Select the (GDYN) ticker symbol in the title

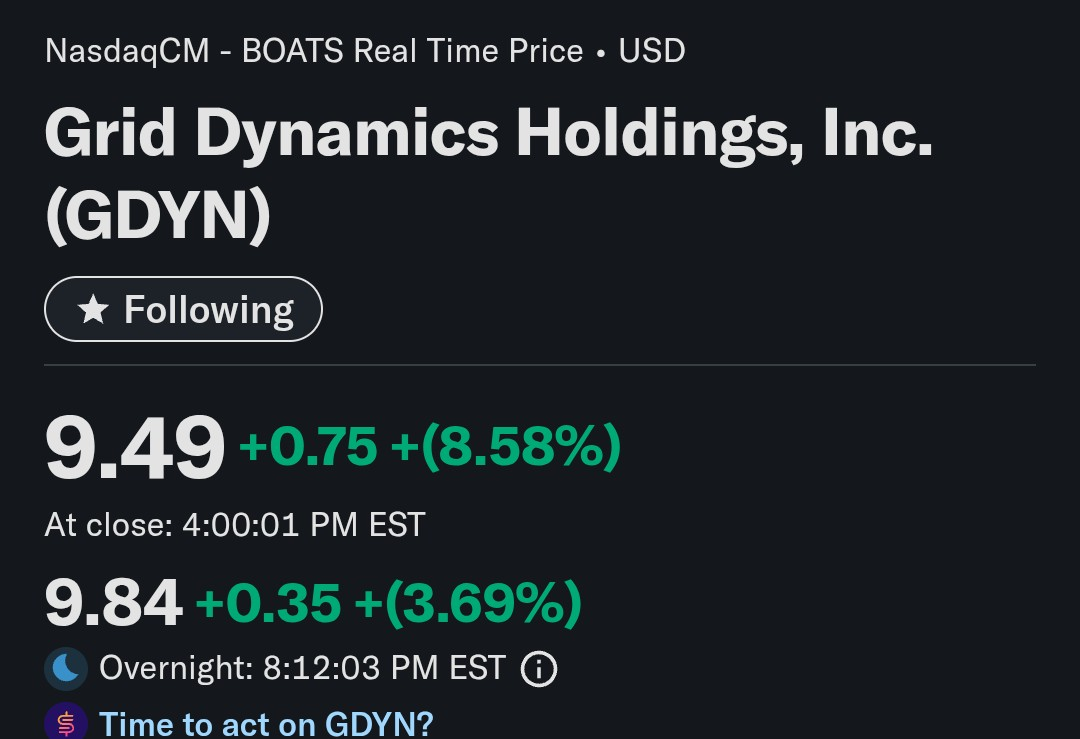pos(158,217)
